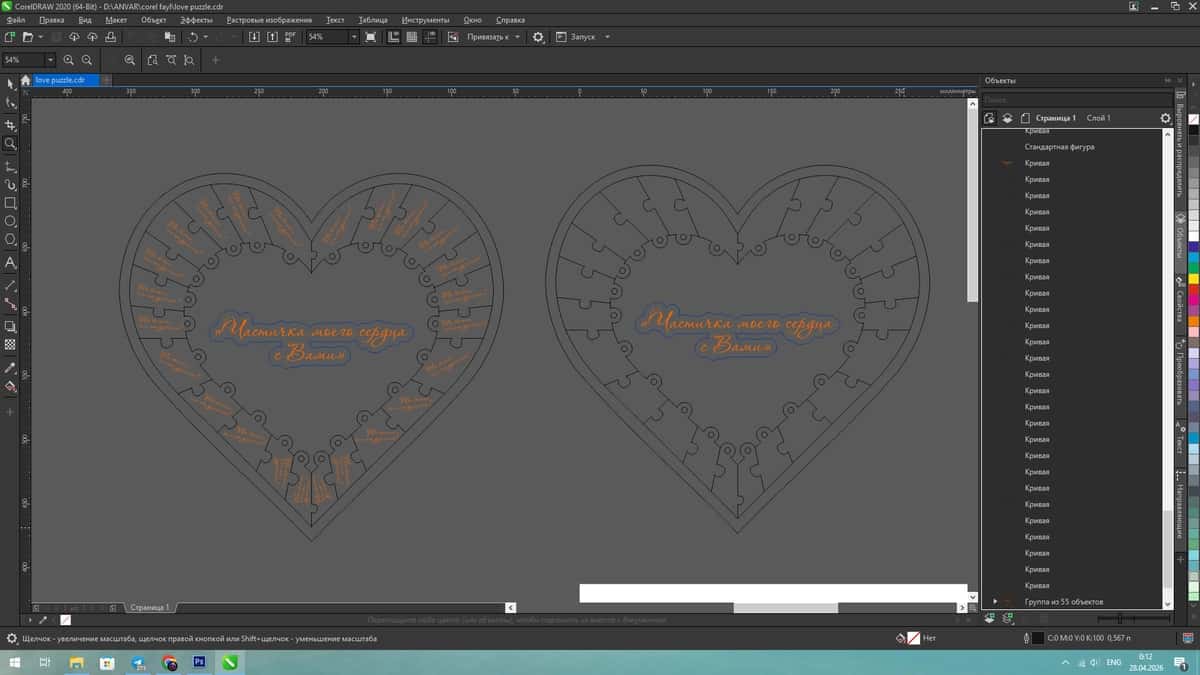
Task: Select the Страница 1 page tab
Action: click(x=150, y=607)
